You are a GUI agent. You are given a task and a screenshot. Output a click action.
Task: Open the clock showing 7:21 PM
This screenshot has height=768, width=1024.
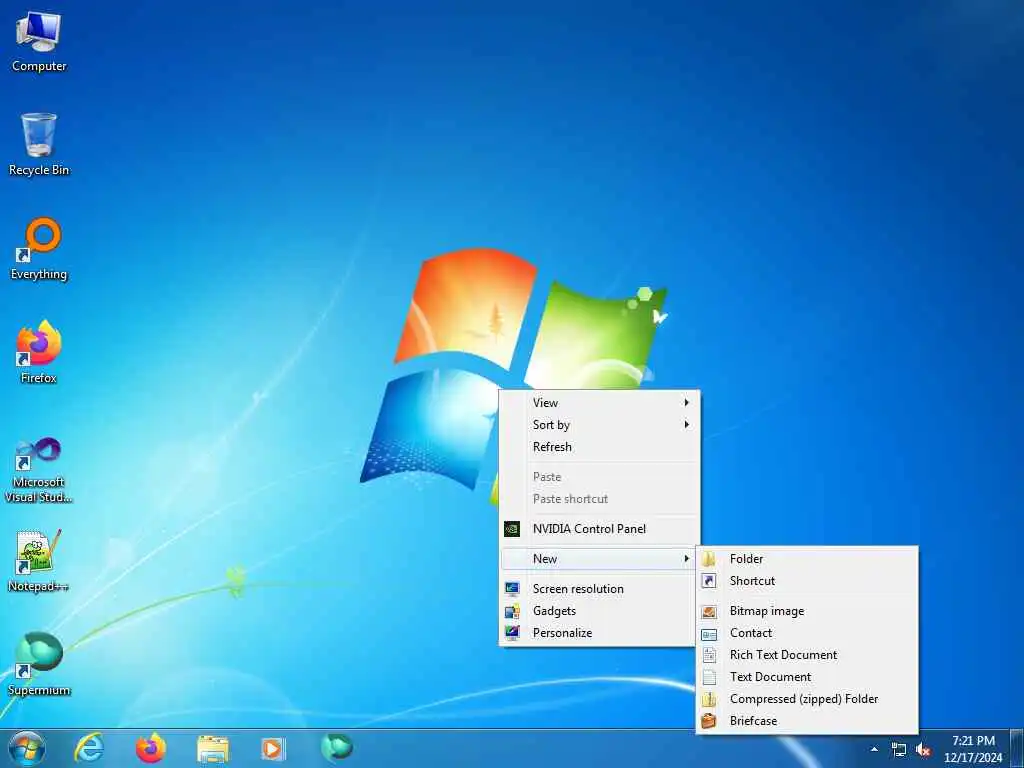click(973, 749)
